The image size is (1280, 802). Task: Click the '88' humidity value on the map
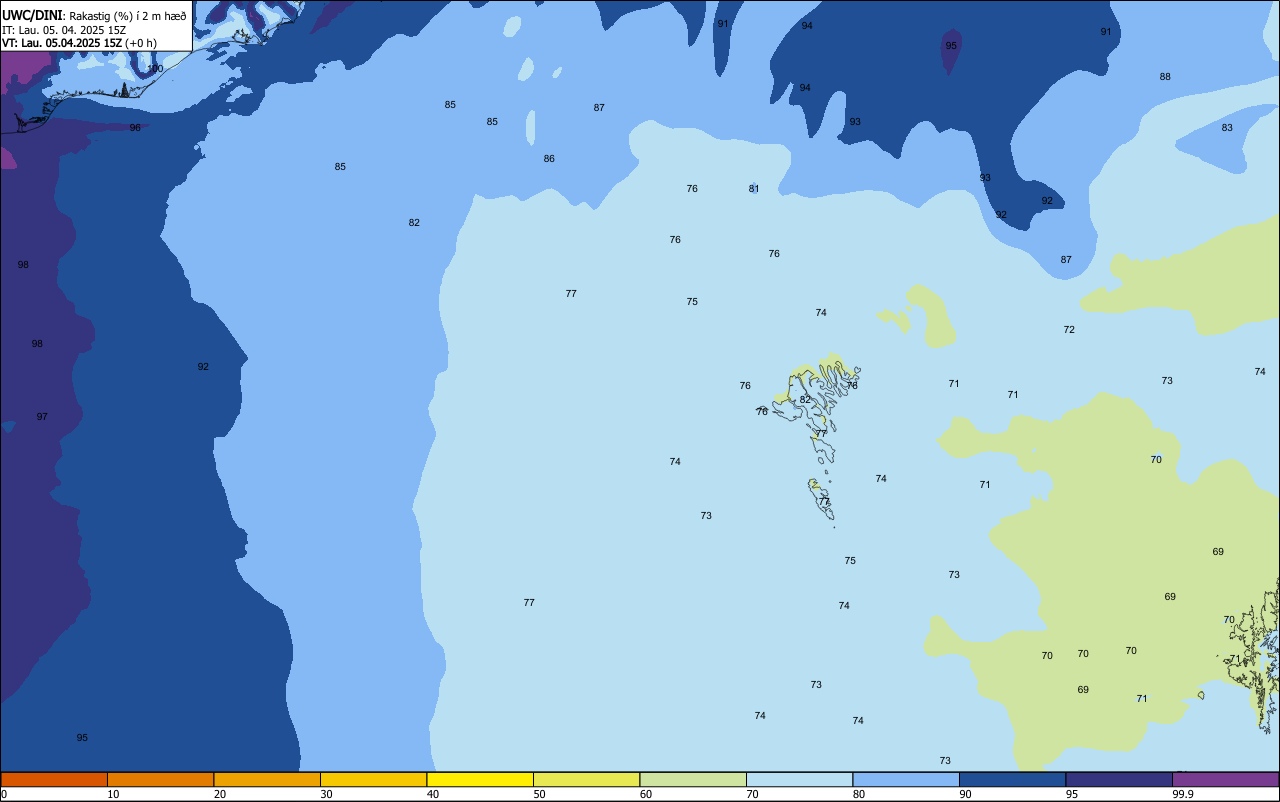click(x=1165, y=77)
